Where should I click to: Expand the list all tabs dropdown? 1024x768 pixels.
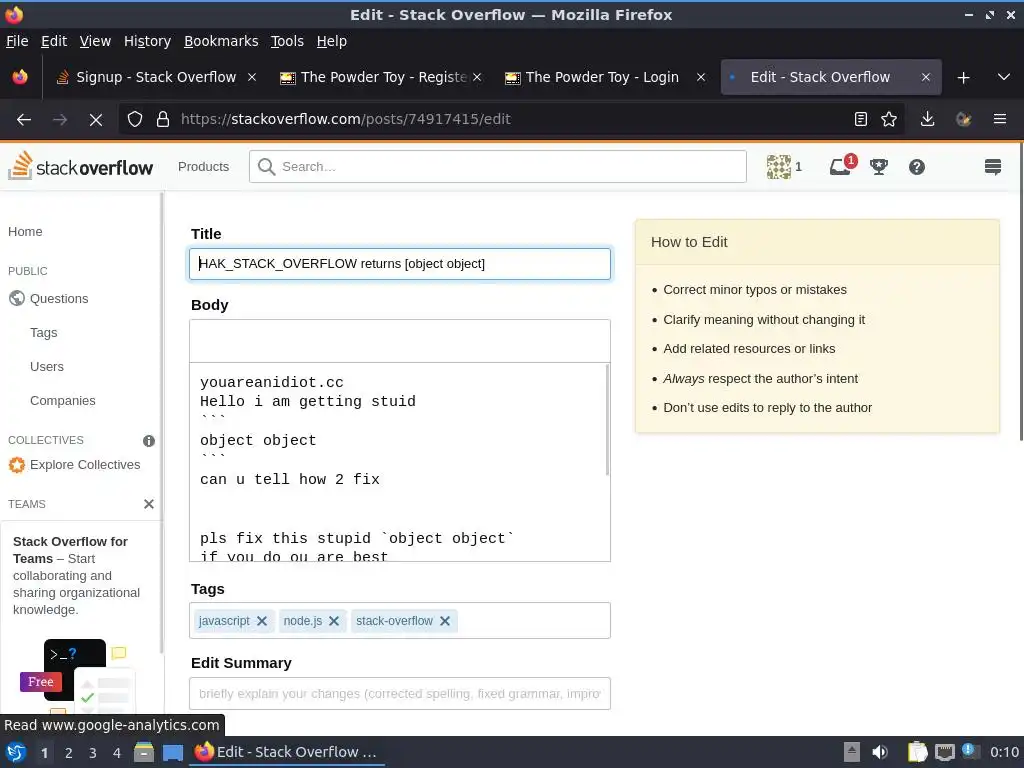(1004, 78)
